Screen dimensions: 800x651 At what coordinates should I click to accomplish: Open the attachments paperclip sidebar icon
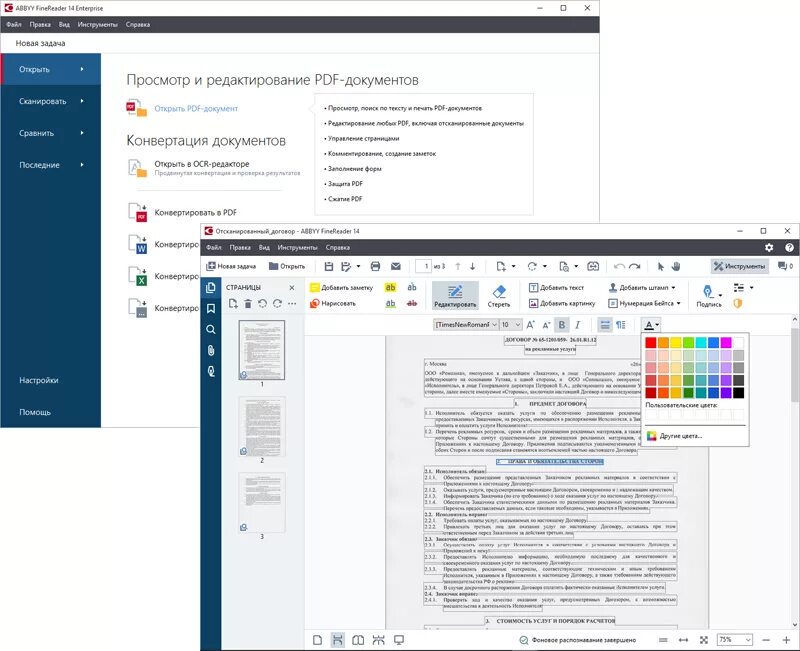211,350
